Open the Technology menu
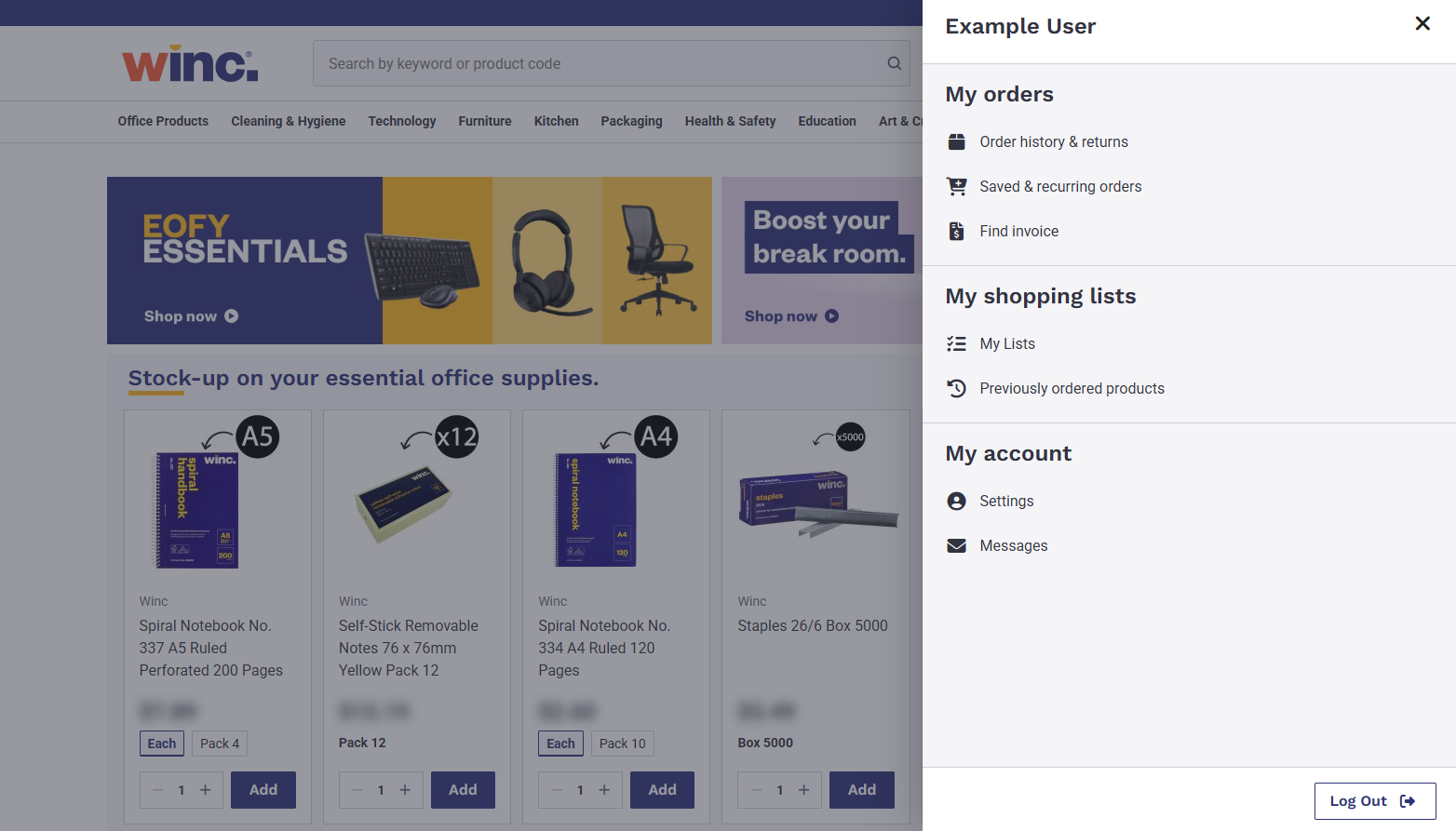This screenshot has width=1456, height=831. 402,121
